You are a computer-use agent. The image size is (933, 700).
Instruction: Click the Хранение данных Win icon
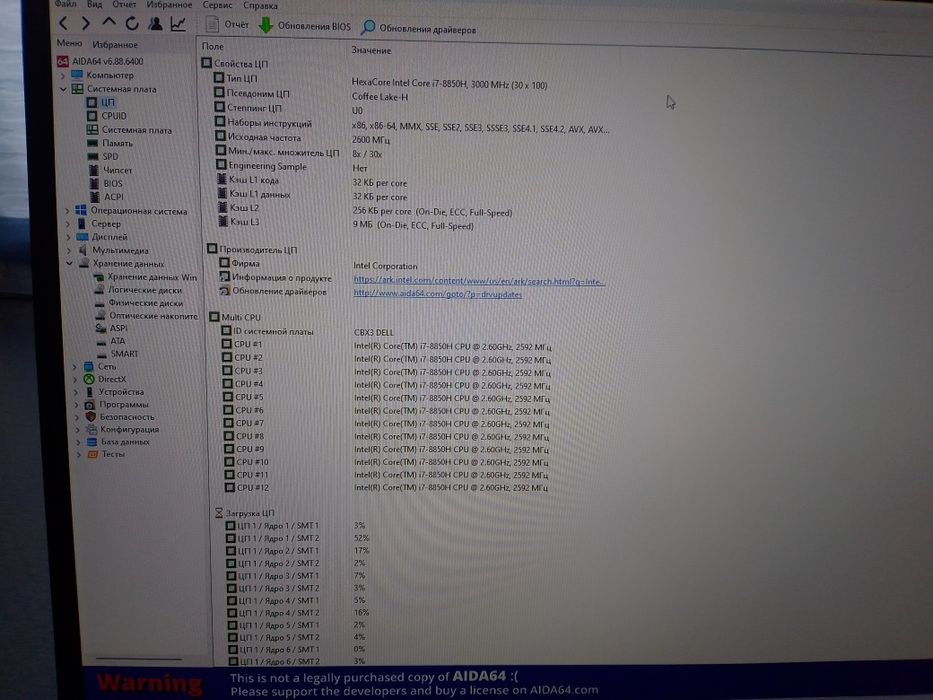[99, 277]
